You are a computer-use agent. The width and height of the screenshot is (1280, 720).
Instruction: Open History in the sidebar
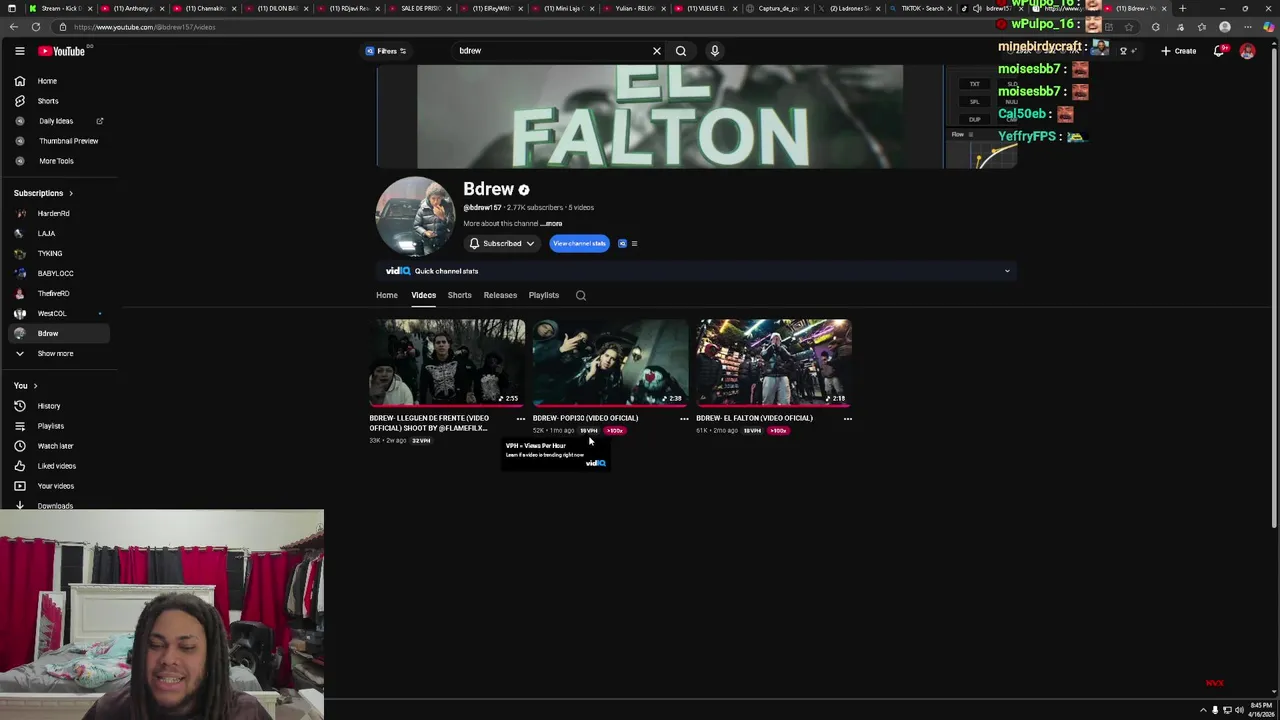coord(60,406)
